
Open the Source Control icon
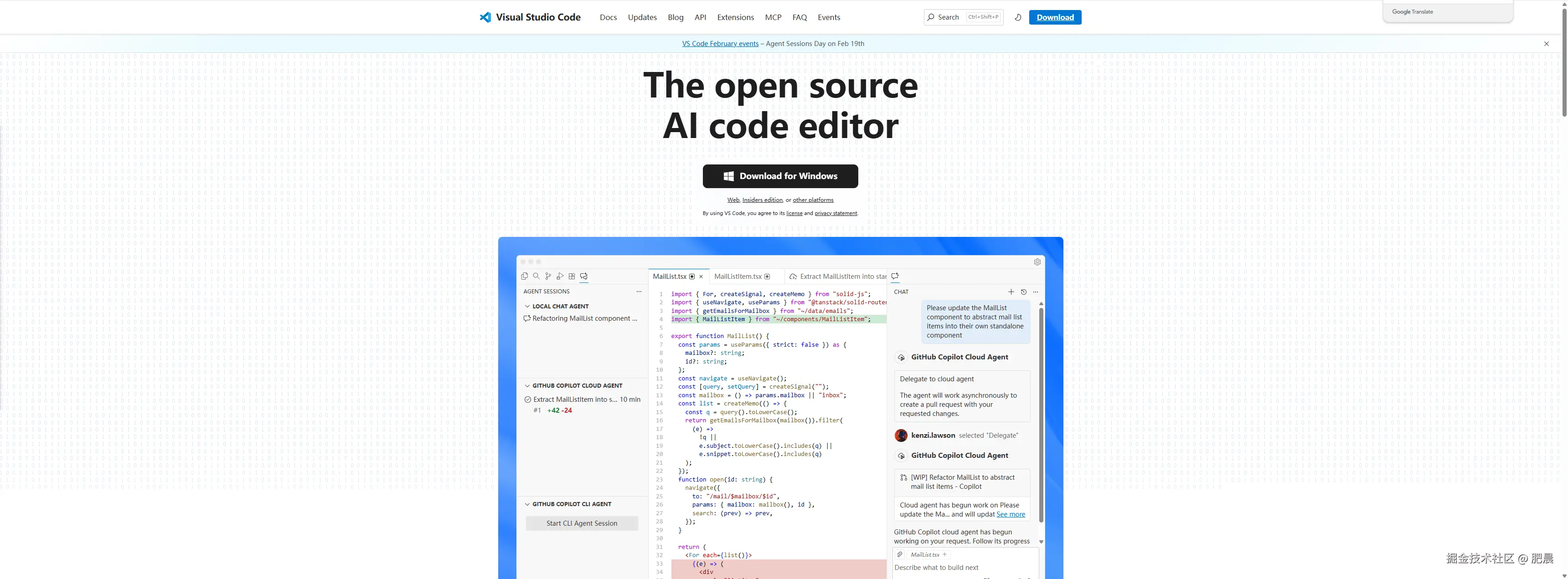pos(548,276)
